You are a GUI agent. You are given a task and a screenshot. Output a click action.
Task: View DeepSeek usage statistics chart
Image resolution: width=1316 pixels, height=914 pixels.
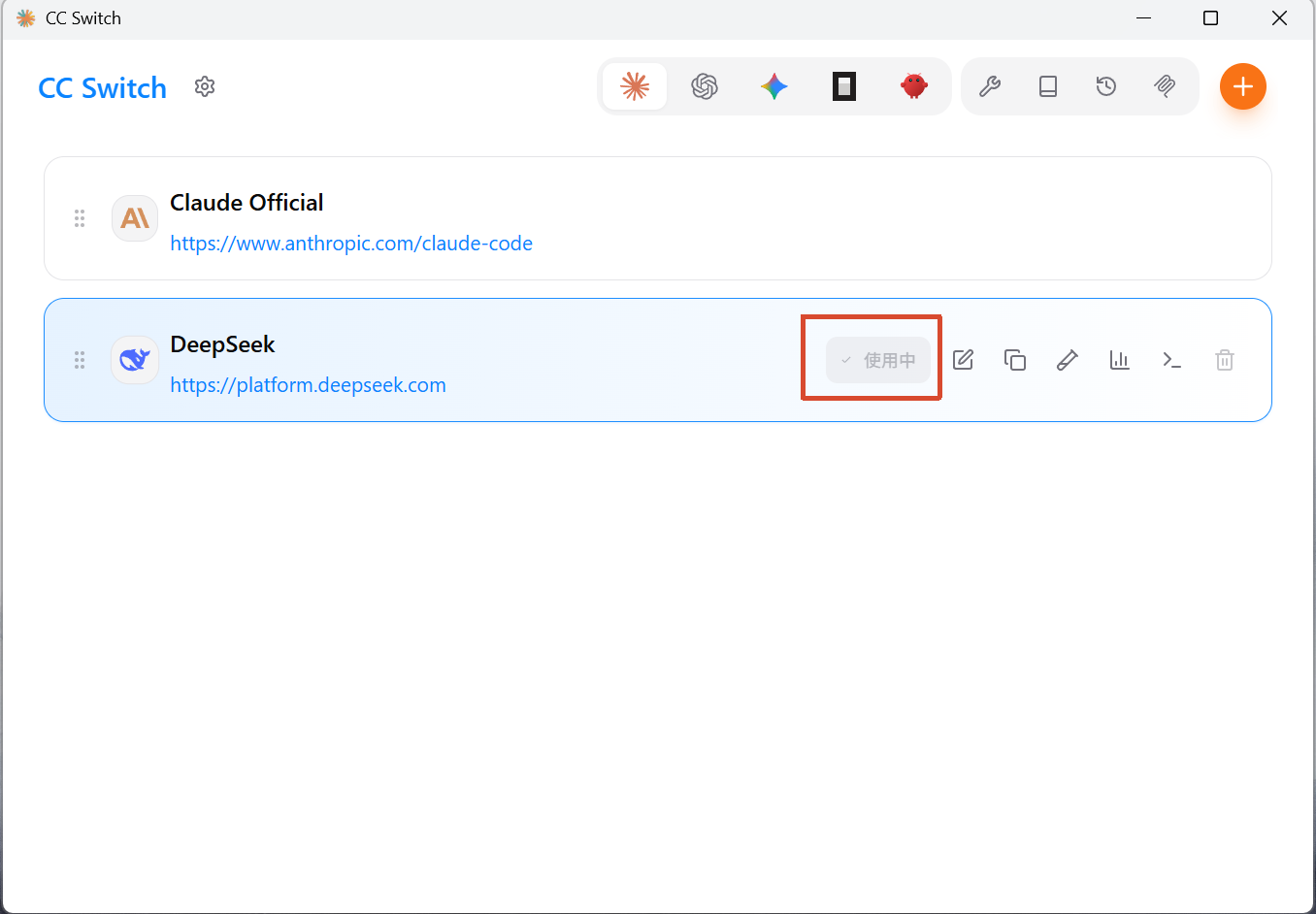click(x=1120, y=360)
